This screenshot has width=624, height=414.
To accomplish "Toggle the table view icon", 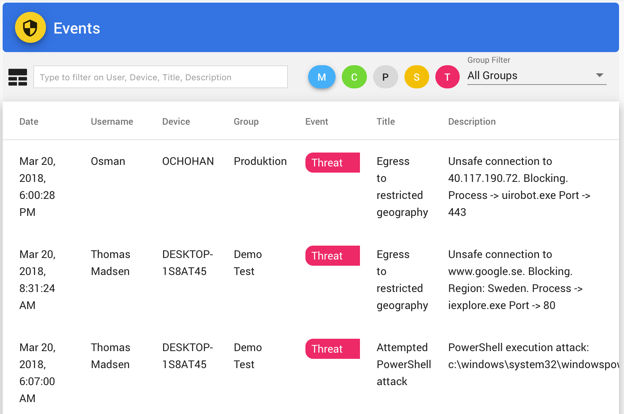I will [18, 77].
